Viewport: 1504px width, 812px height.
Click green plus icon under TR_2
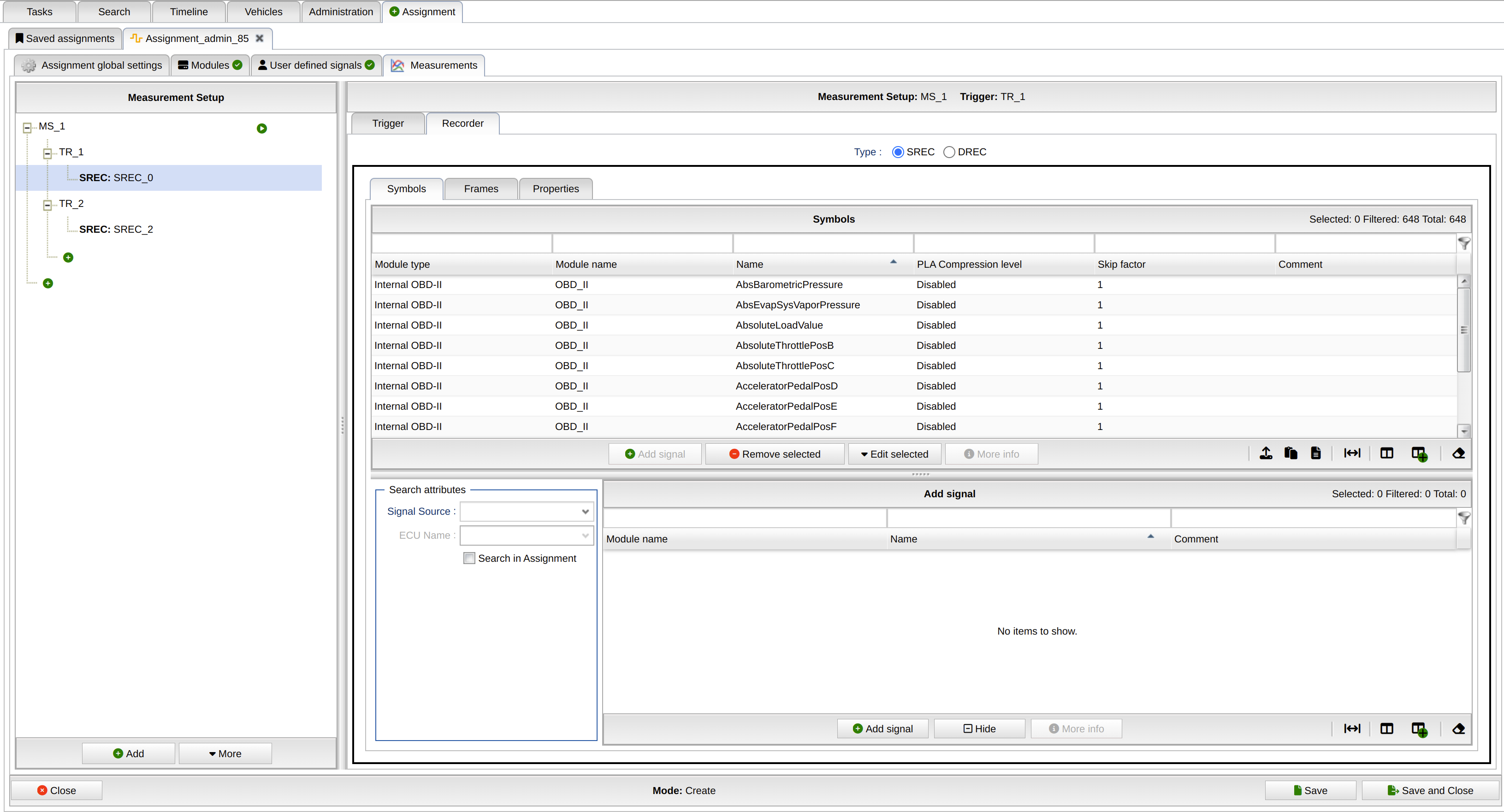[x=68, y=258]
